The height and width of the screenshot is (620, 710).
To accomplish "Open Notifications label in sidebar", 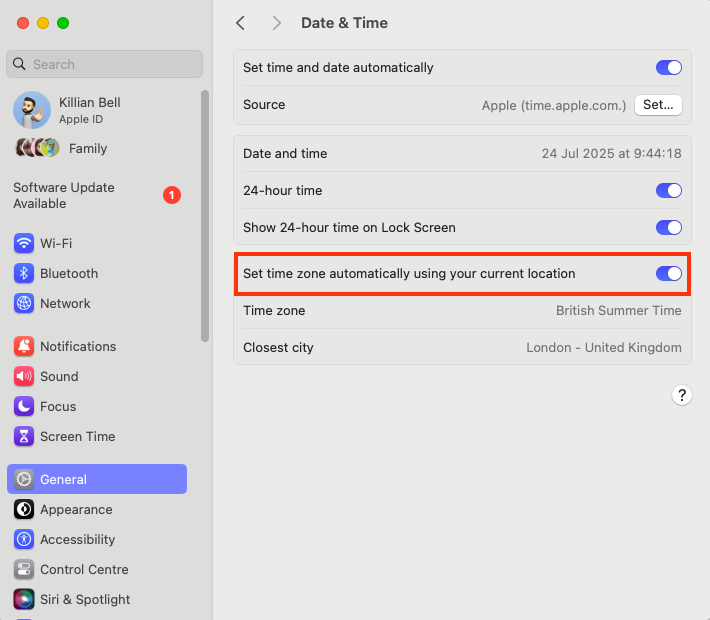I will coord(78,346).
